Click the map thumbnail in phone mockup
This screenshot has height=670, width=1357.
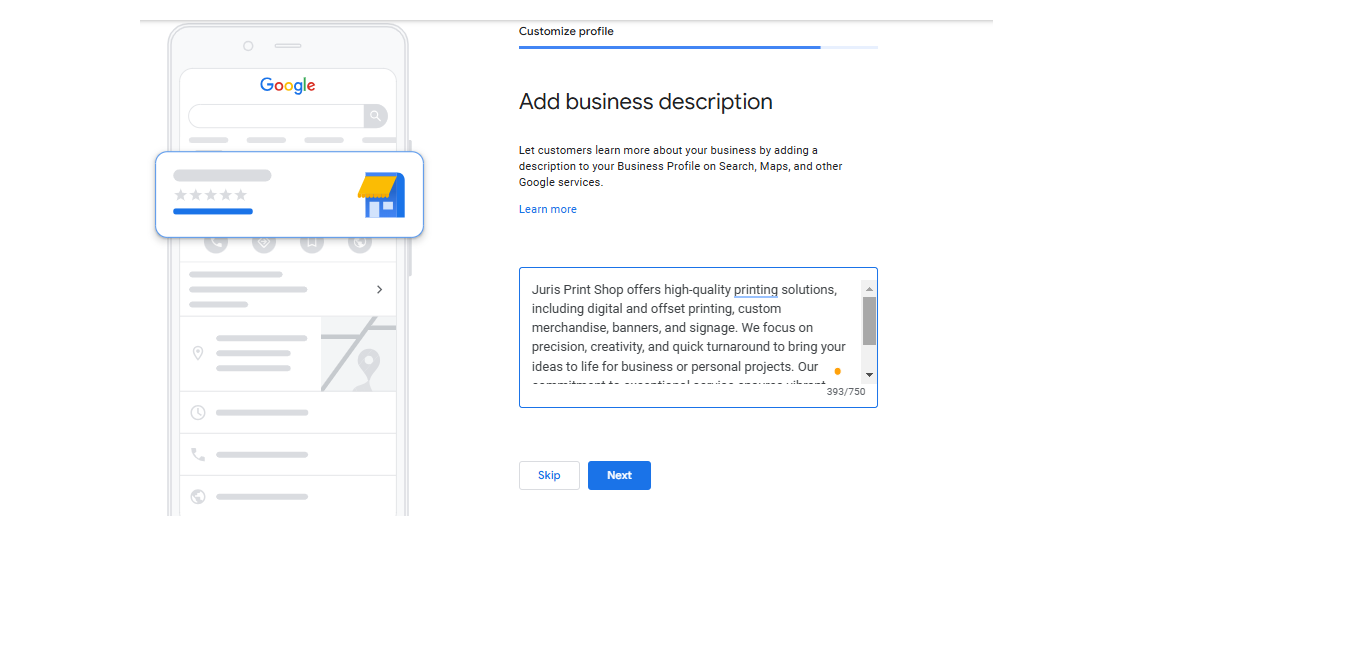pyautogui.click(x=358, y=353)
